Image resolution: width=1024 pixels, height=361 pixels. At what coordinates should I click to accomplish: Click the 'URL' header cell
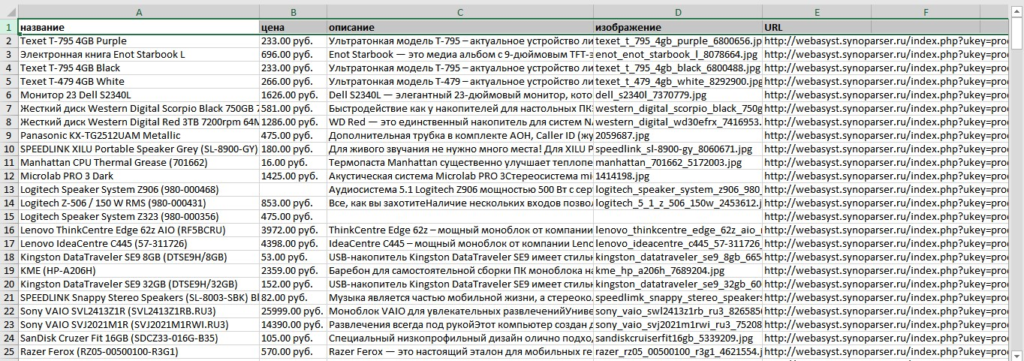(x=816, y=27)
